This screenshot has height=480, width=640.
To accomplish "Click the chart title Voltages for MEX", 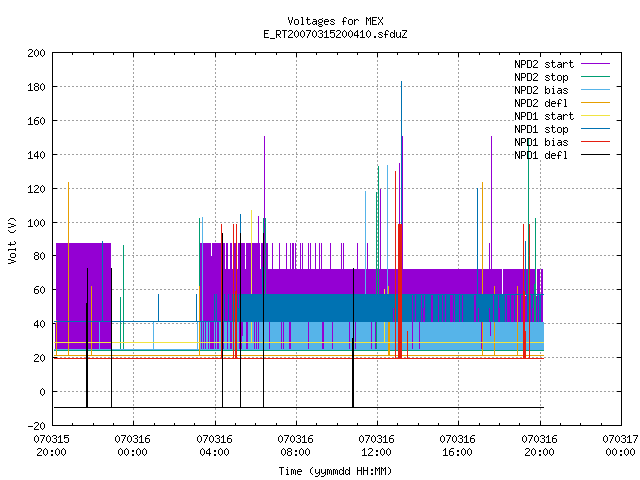I will pos(335,21).
